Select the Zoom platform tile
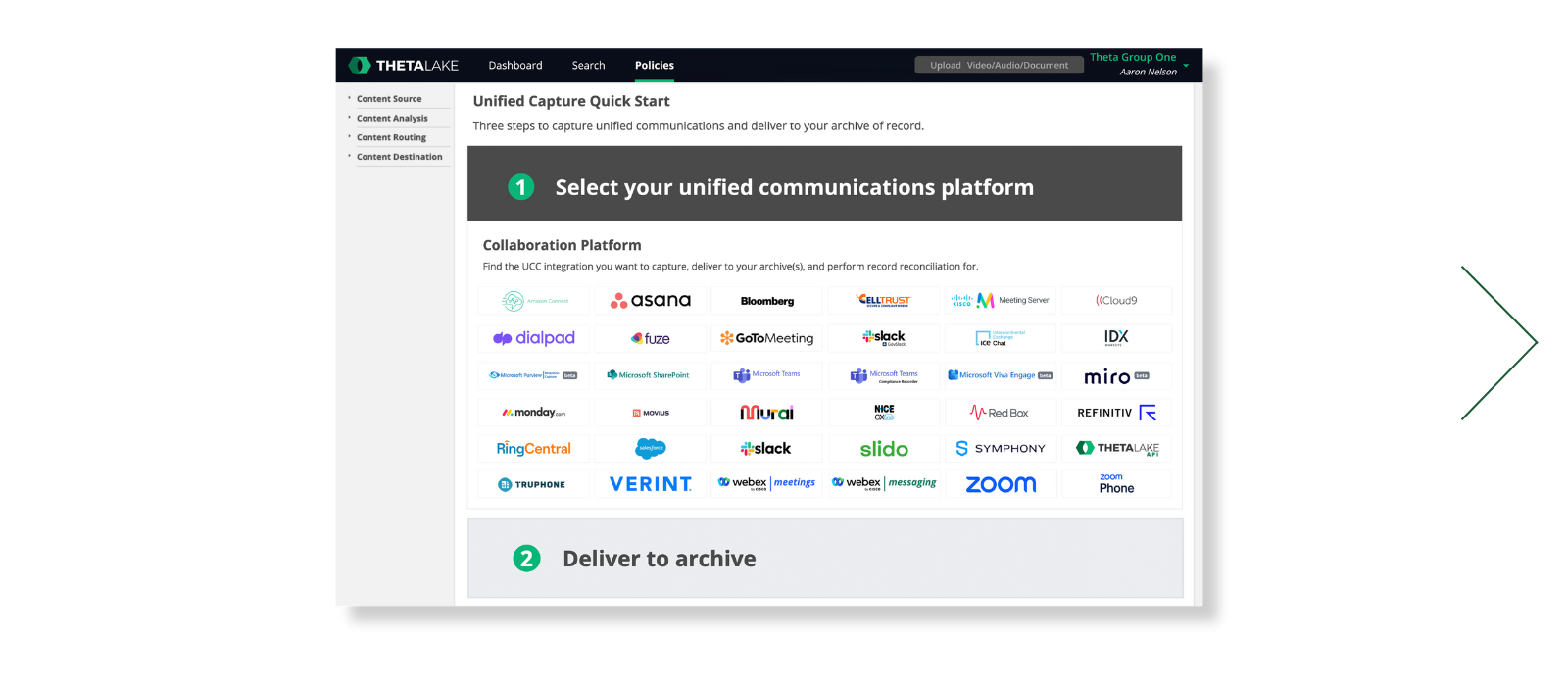This screenshot has width=1568, height=686. coord(1001,484)
